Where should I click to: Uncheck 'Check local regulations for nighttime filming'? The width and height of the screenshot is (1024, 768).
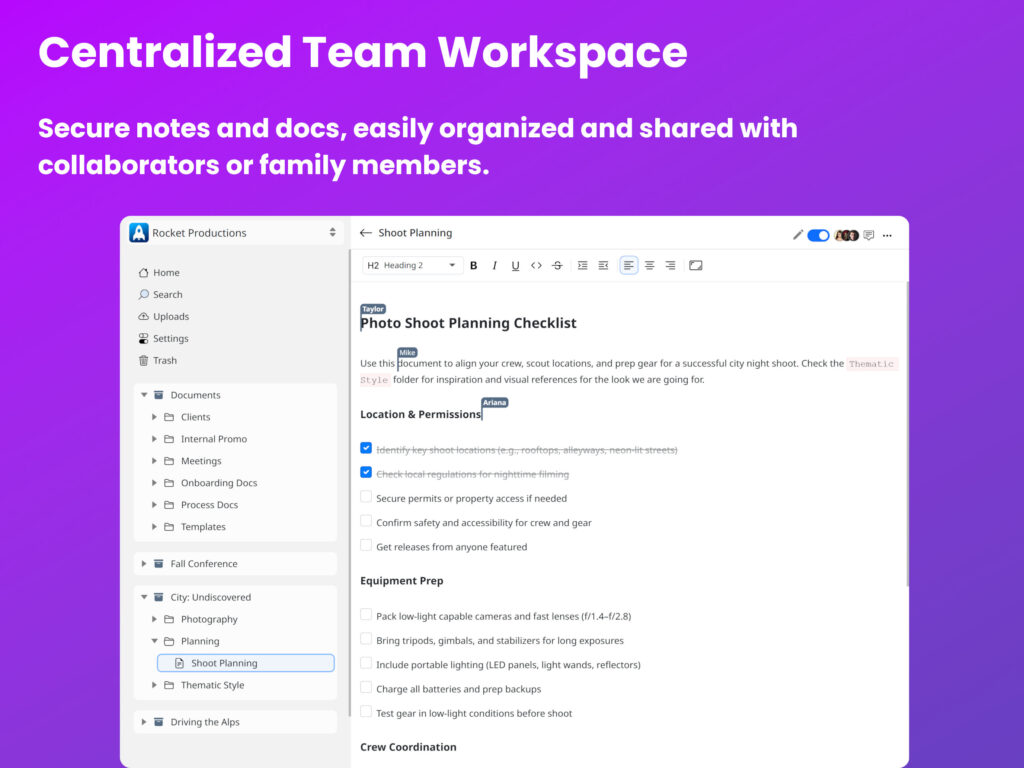click(366, 473)
